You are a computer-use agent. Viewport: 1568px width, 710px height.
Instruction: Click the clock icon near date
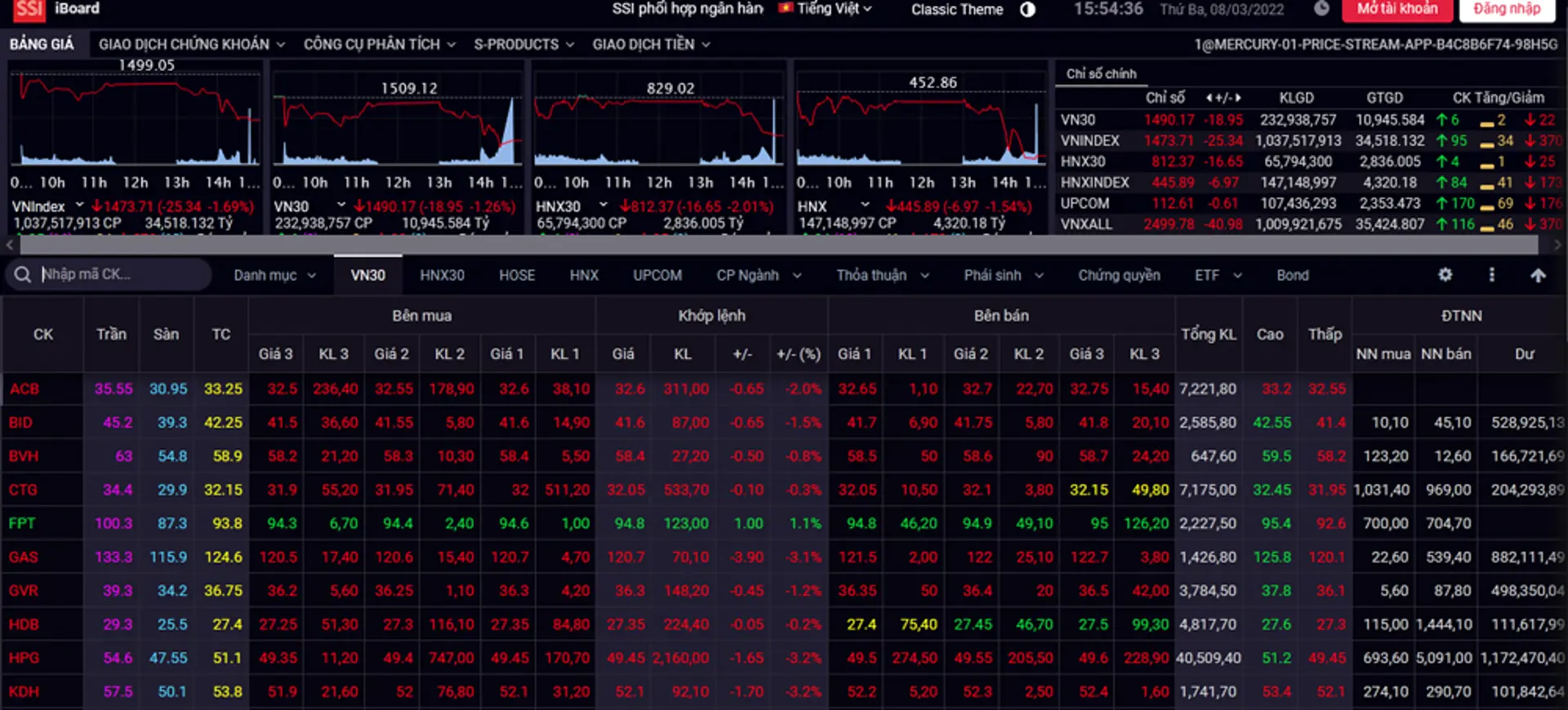click(1321, 9)
